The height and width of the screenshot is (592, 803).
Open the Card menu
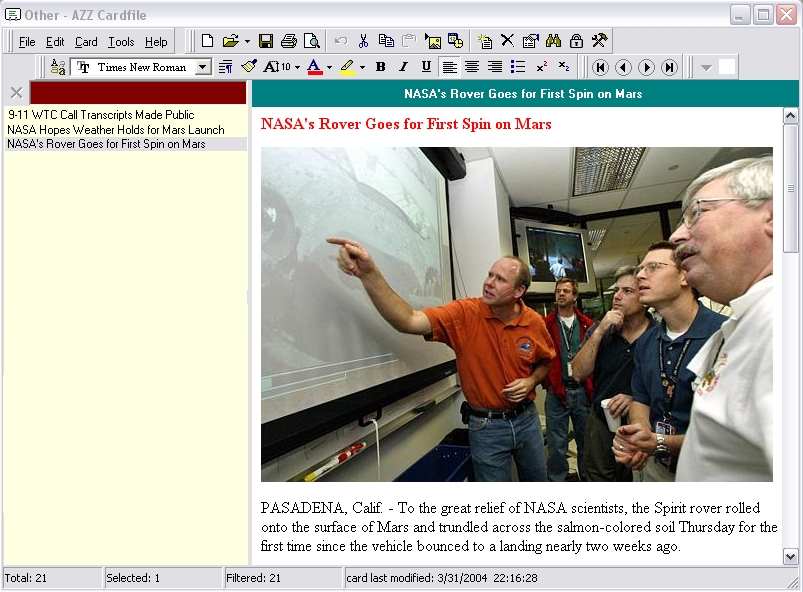coord(86,42)
